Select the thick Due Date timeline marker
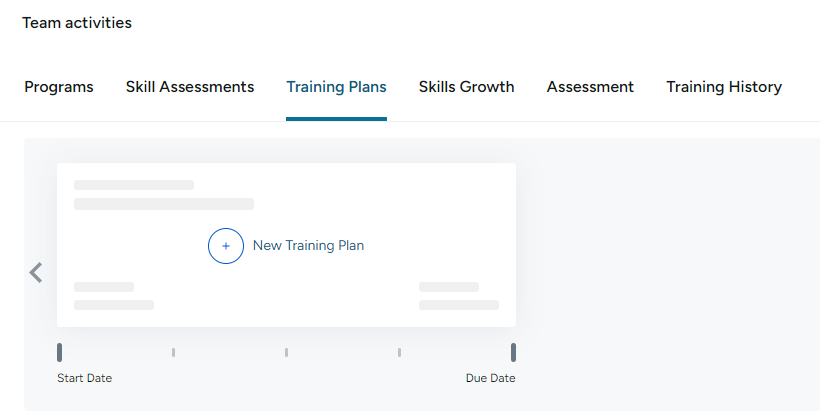 pyautogui.click(x=514, y=352)
